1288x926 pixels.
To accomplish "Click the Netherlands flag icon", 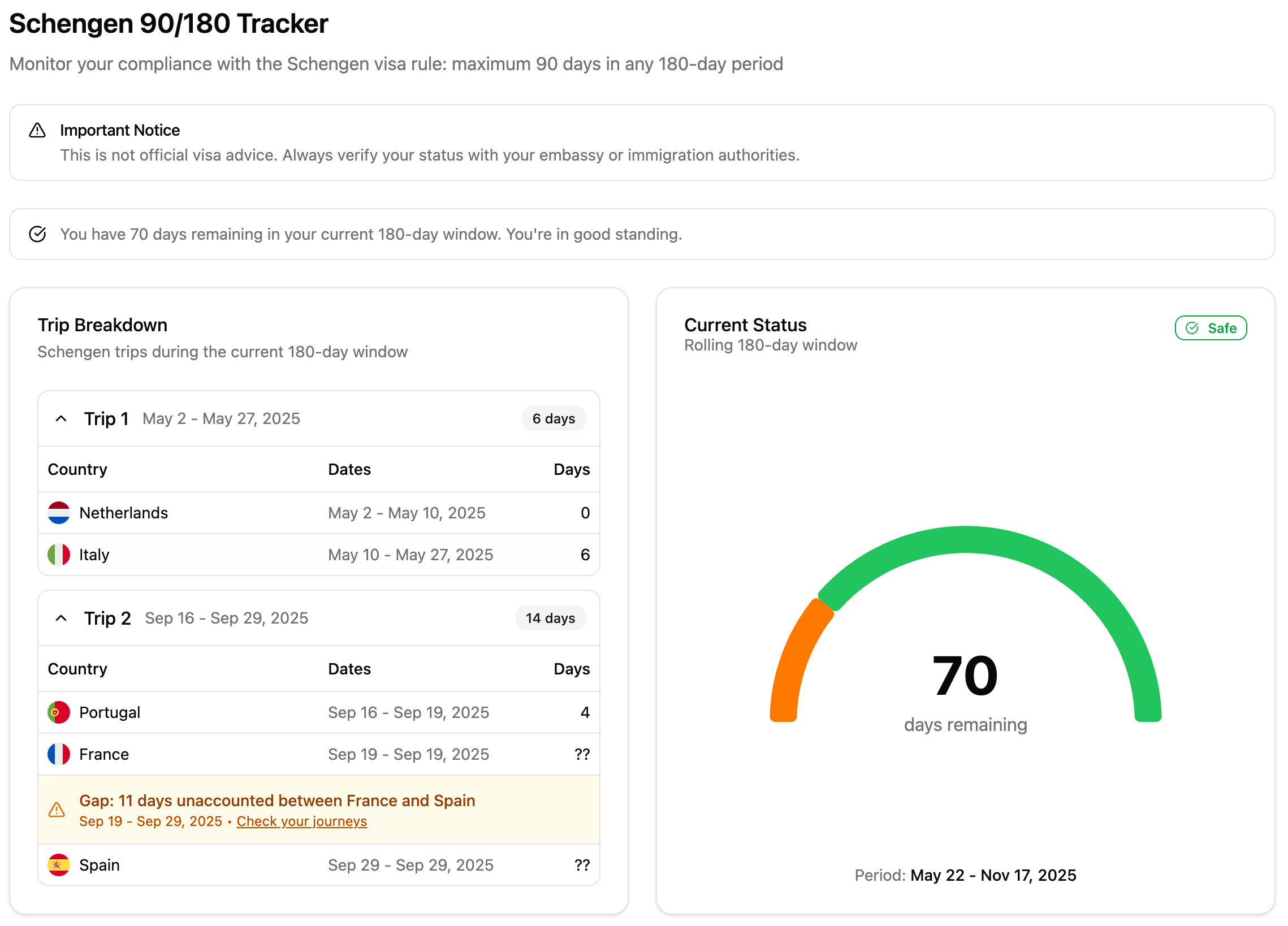I will (x=59, y=512).
